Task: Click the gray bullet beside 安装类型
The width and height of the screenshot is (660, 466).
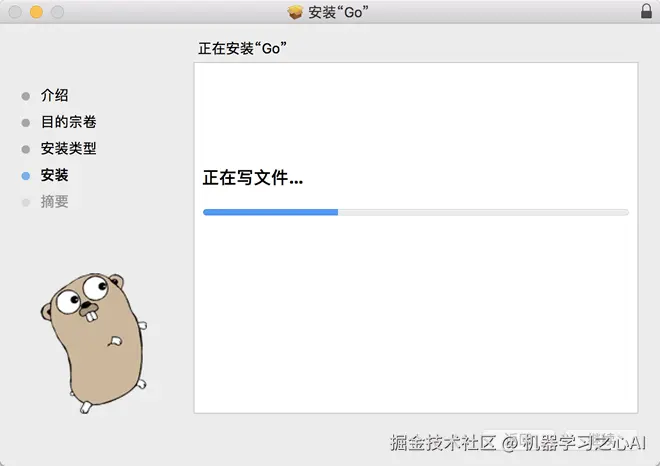Action: click(26, 149)
